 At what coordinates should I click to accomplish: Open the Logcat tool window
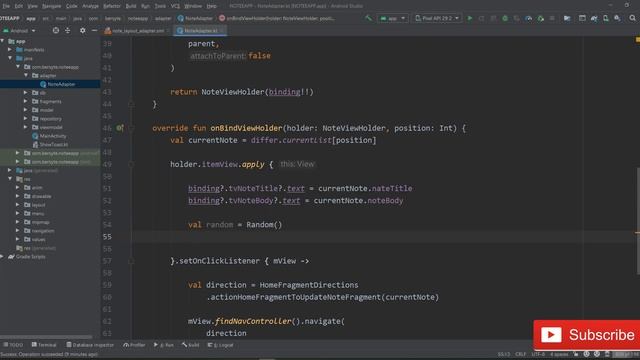click(x=220, y=345)
